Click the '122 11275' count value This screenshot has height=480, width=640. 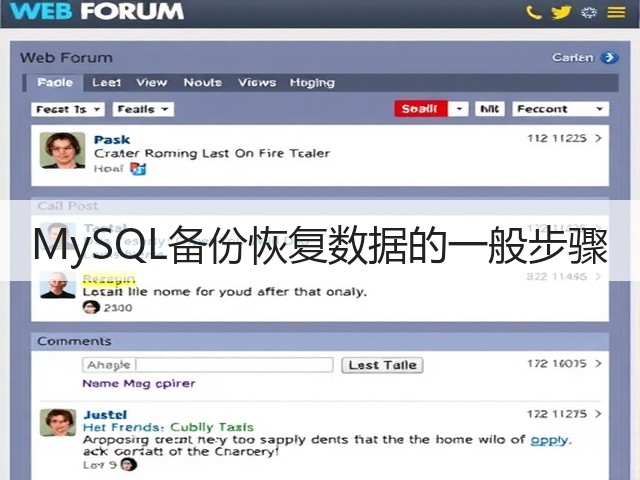click(x=557, y=414)
